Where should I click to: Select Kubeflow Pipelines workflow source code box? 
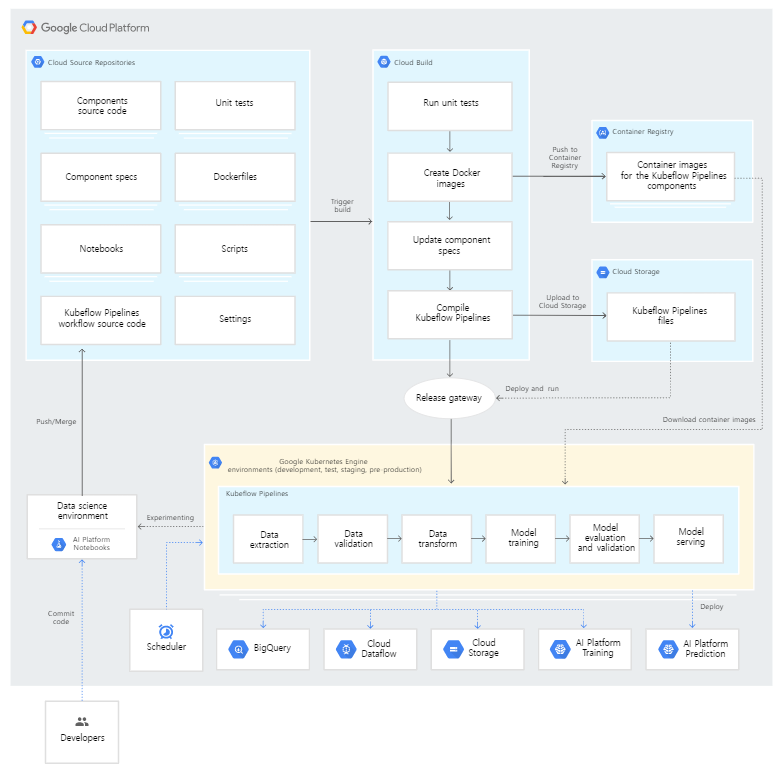pos(101,320)
